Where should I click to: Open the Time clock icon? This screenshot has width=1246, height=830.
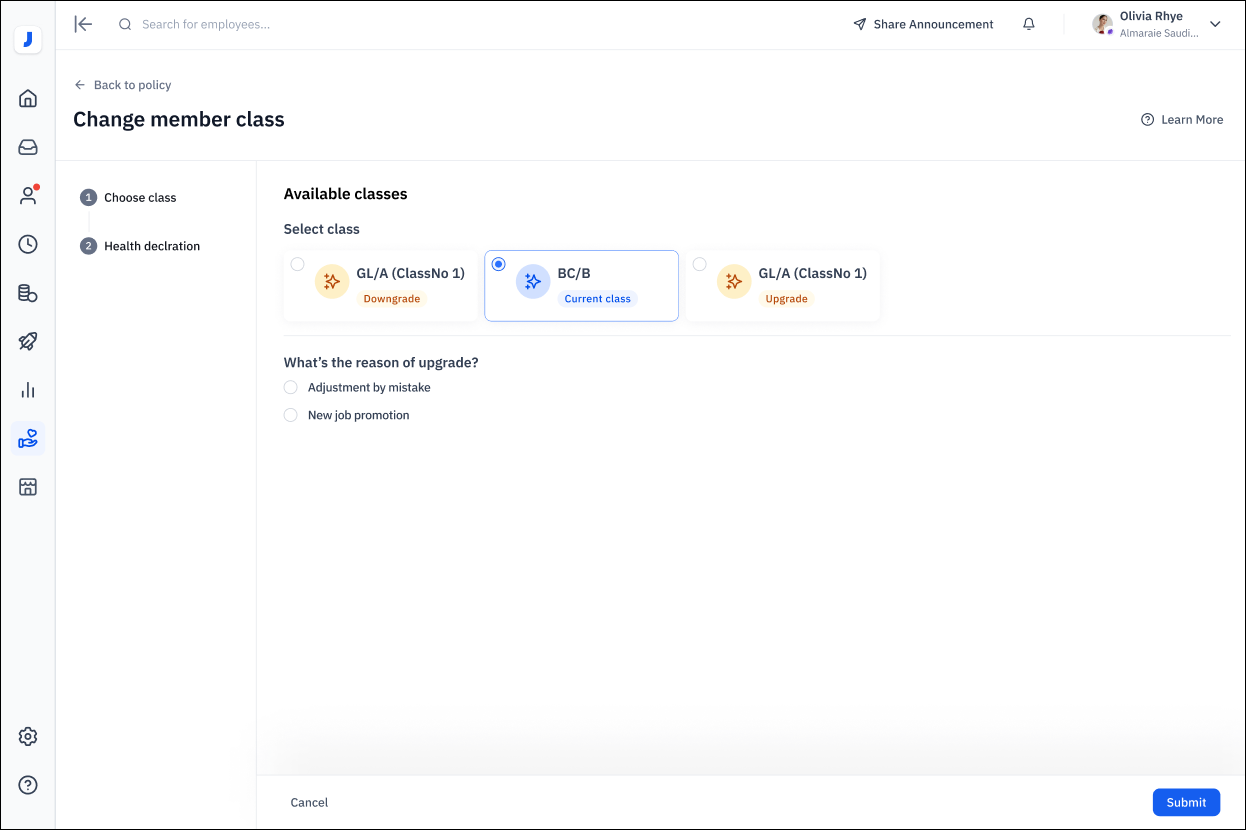(28, 244)
